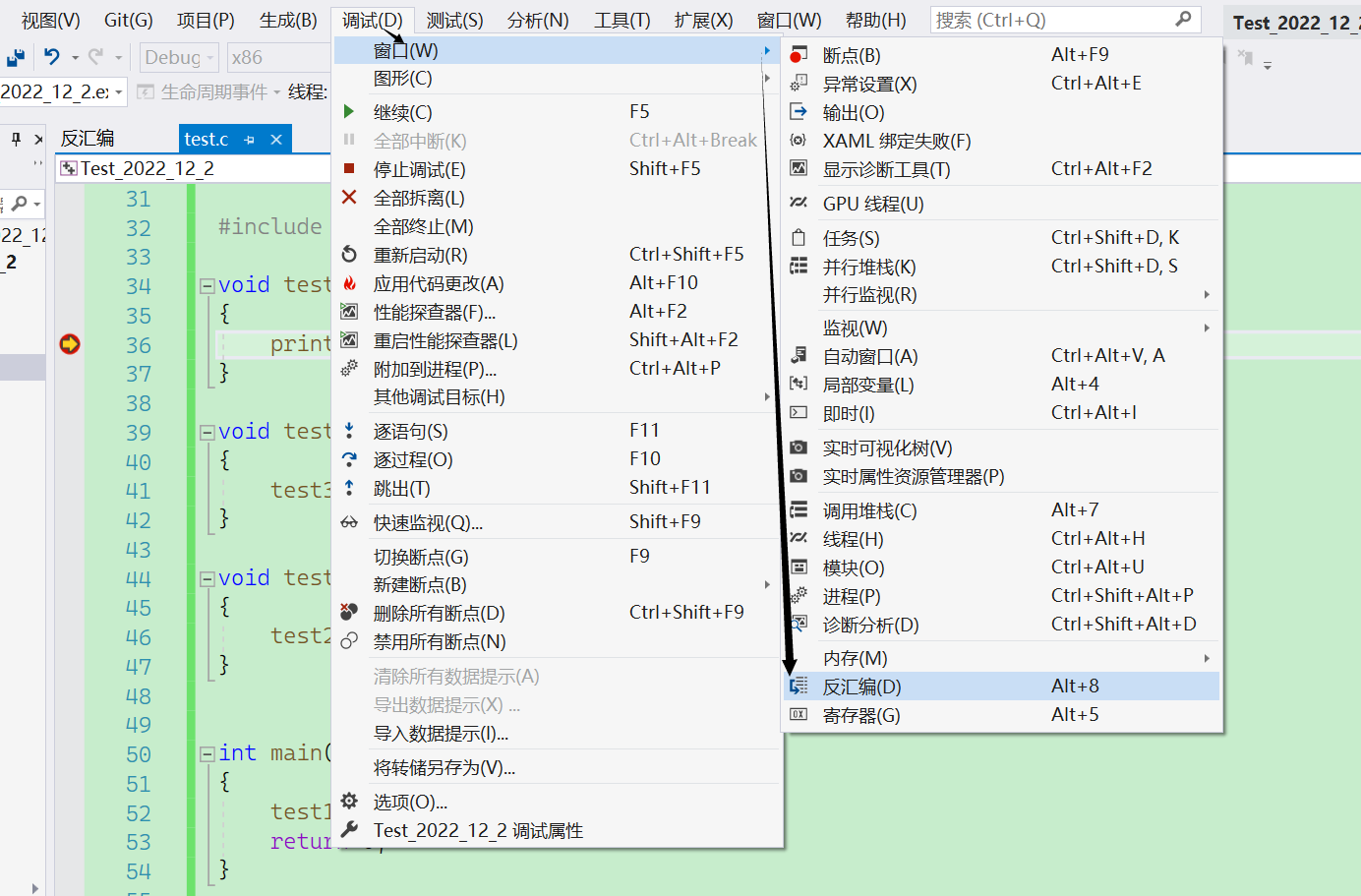Click the search box (搜索 Ctrl+Q)
The image size is (1361, 896).
pos(1065,20)
